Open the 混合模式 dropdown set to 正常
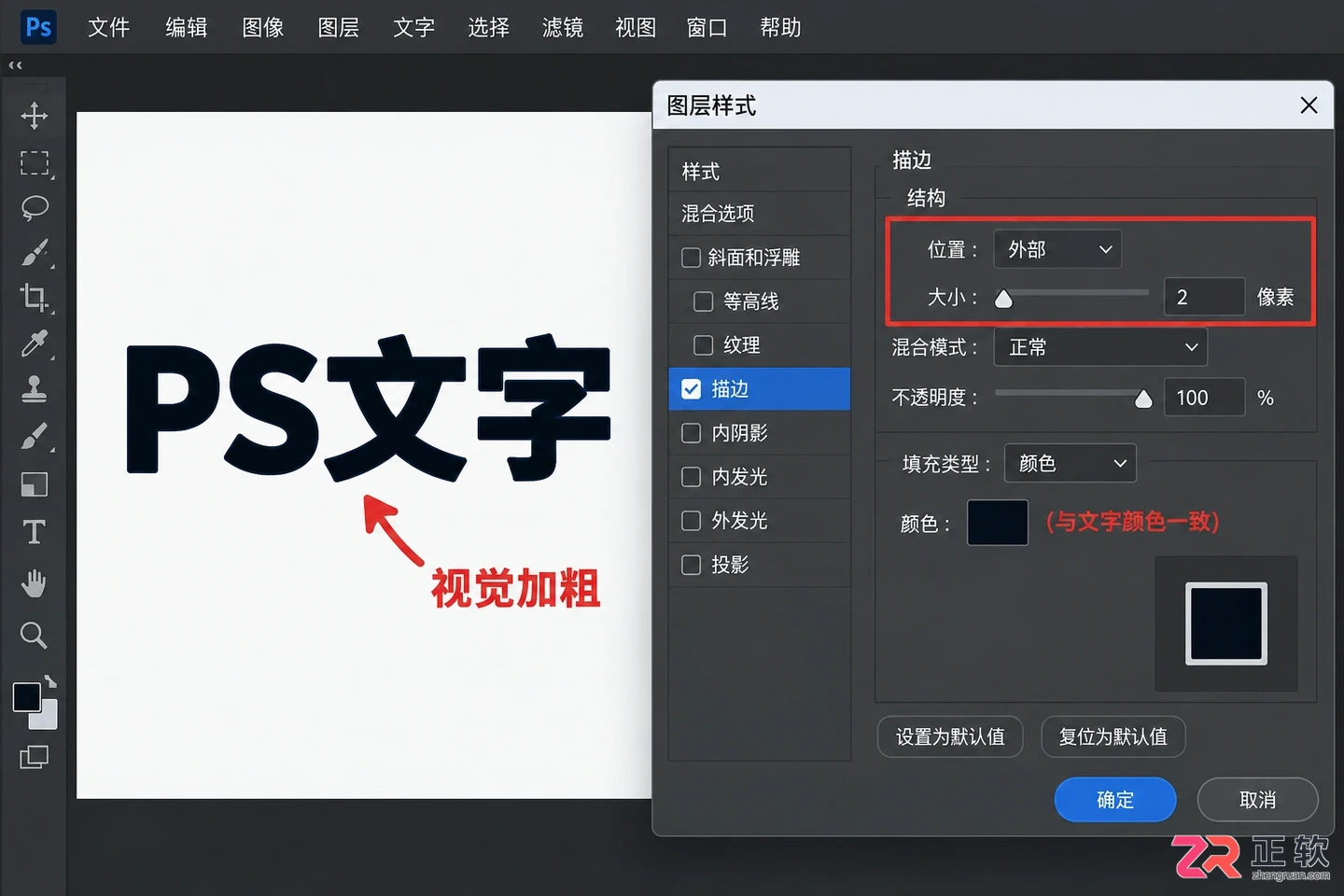The image size is (1344, 896). click(1100, 347)
